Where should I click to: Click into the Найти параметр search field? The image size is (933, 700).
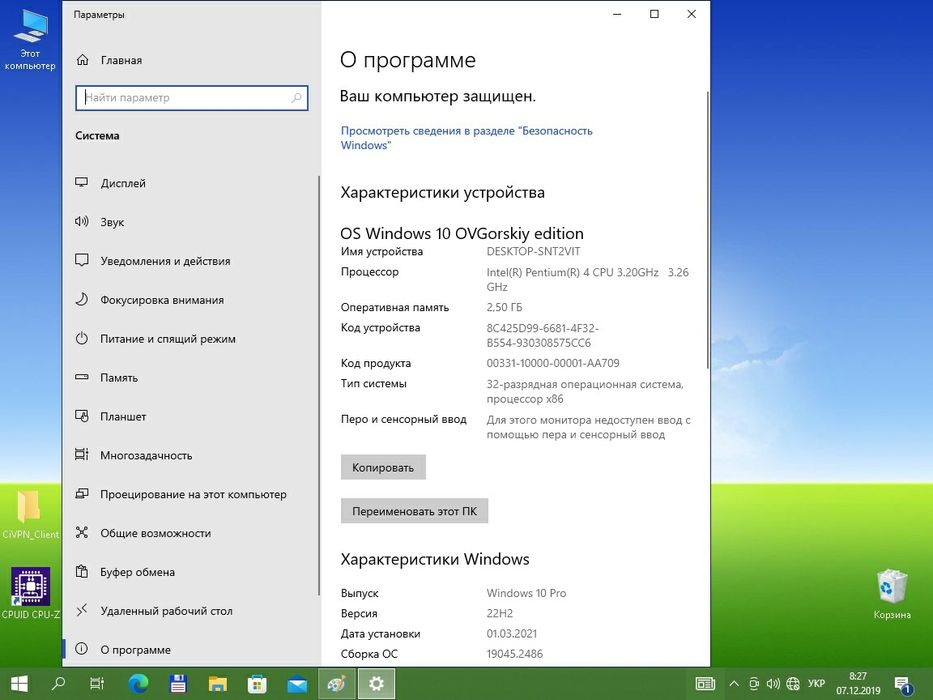(192, 98)
